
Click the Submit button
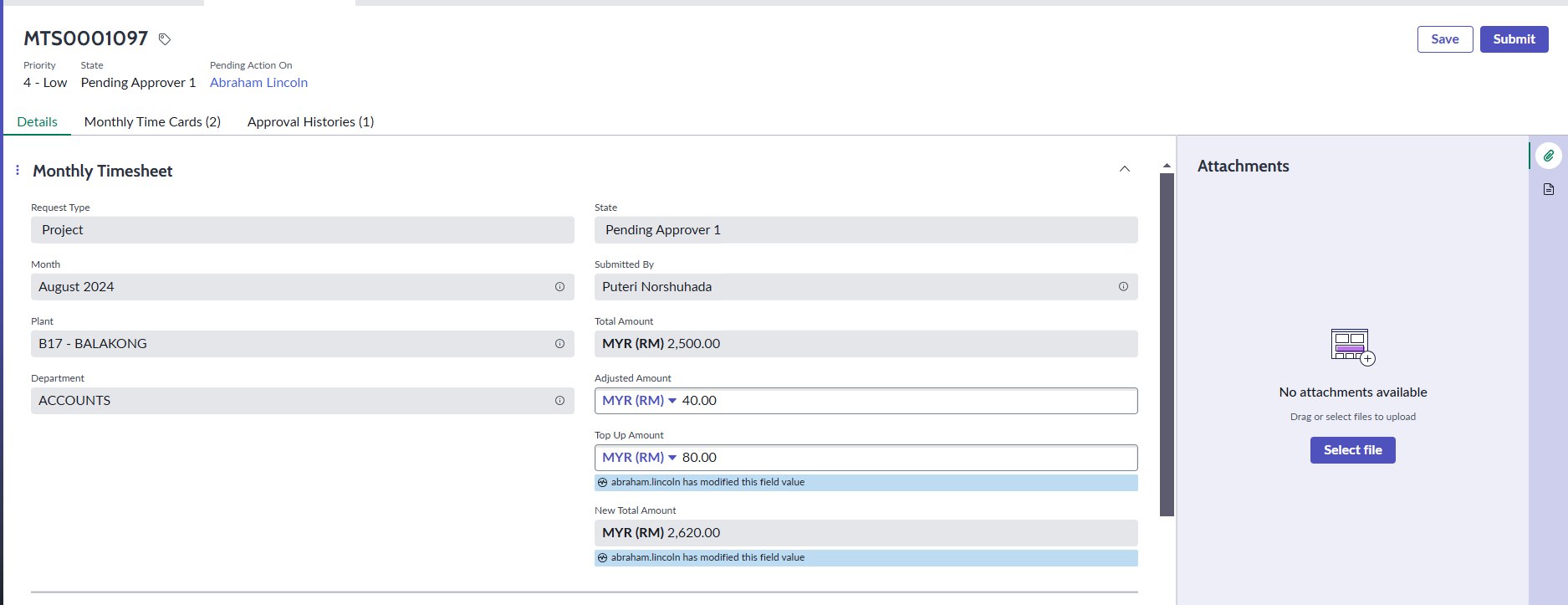tap(1514, 39)
